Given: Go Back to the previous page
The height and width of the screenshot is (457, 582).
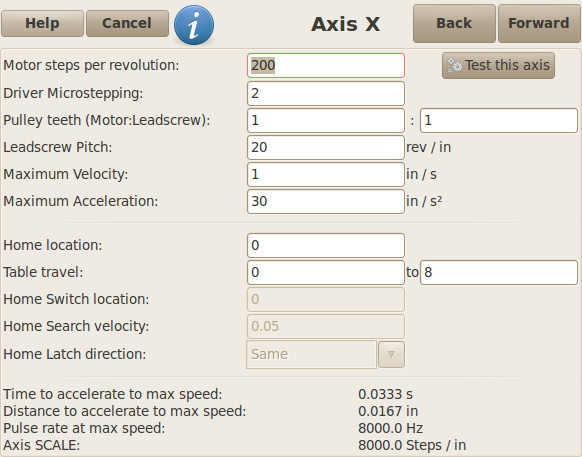Looking at the screenshot, I should 454,23.
